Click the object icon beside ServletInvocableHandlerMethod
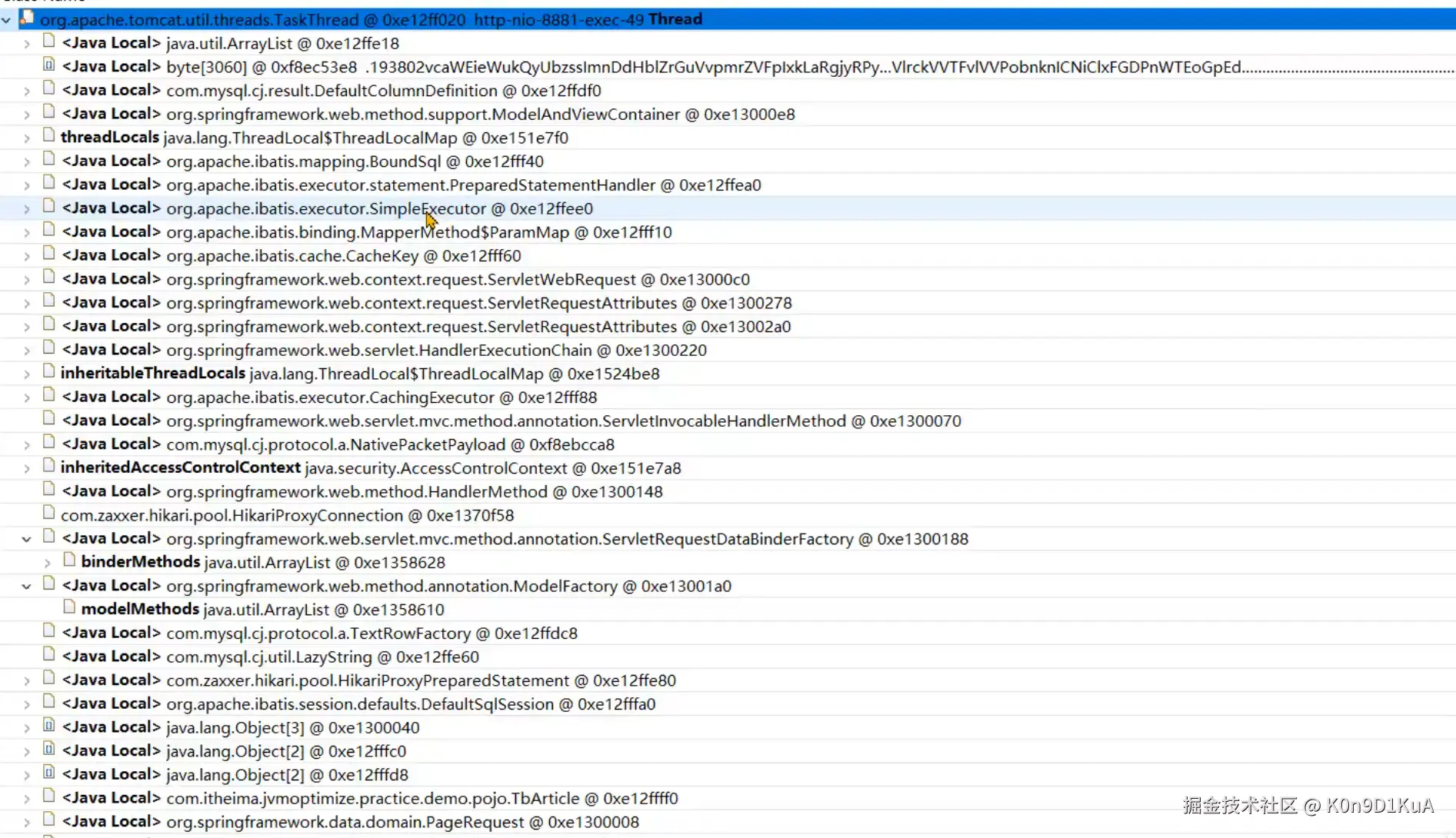This screenshot has height=838, width=1456. pos(48,418)
